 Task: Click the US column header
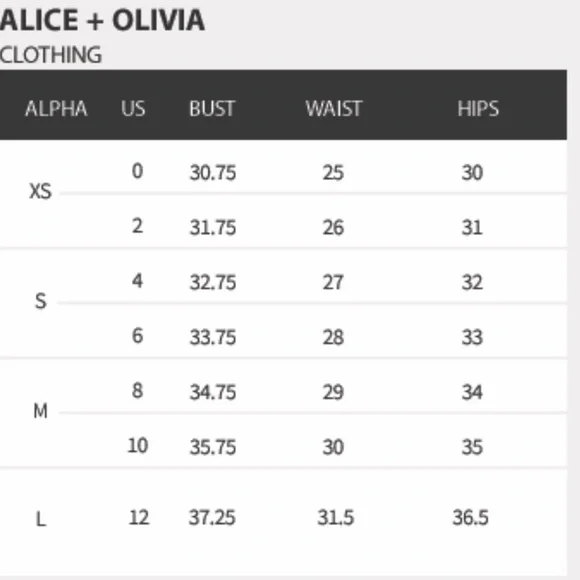(x=133, y=109)
